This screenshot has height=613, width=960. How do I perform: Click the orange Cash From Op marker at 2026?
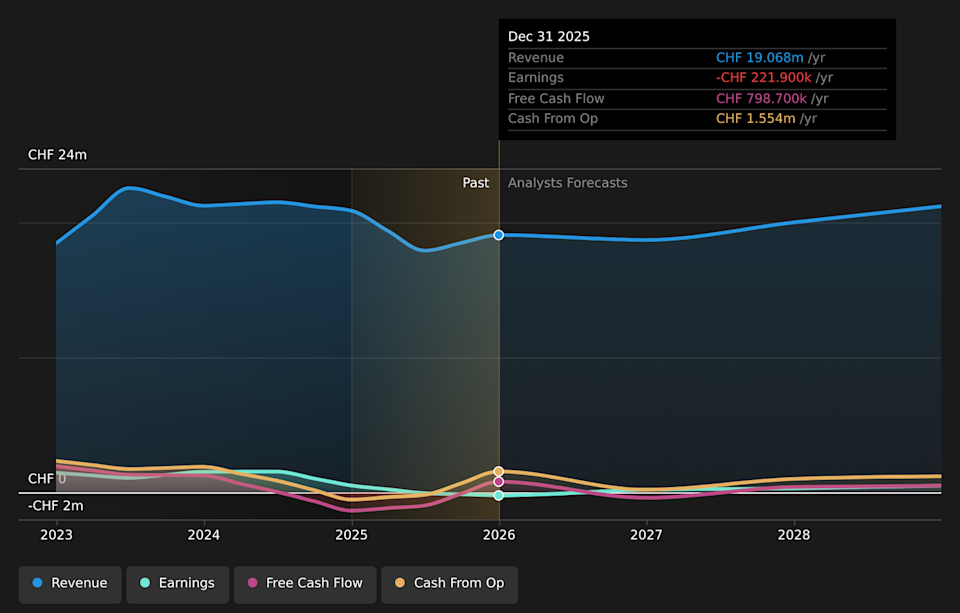[499, 471]
